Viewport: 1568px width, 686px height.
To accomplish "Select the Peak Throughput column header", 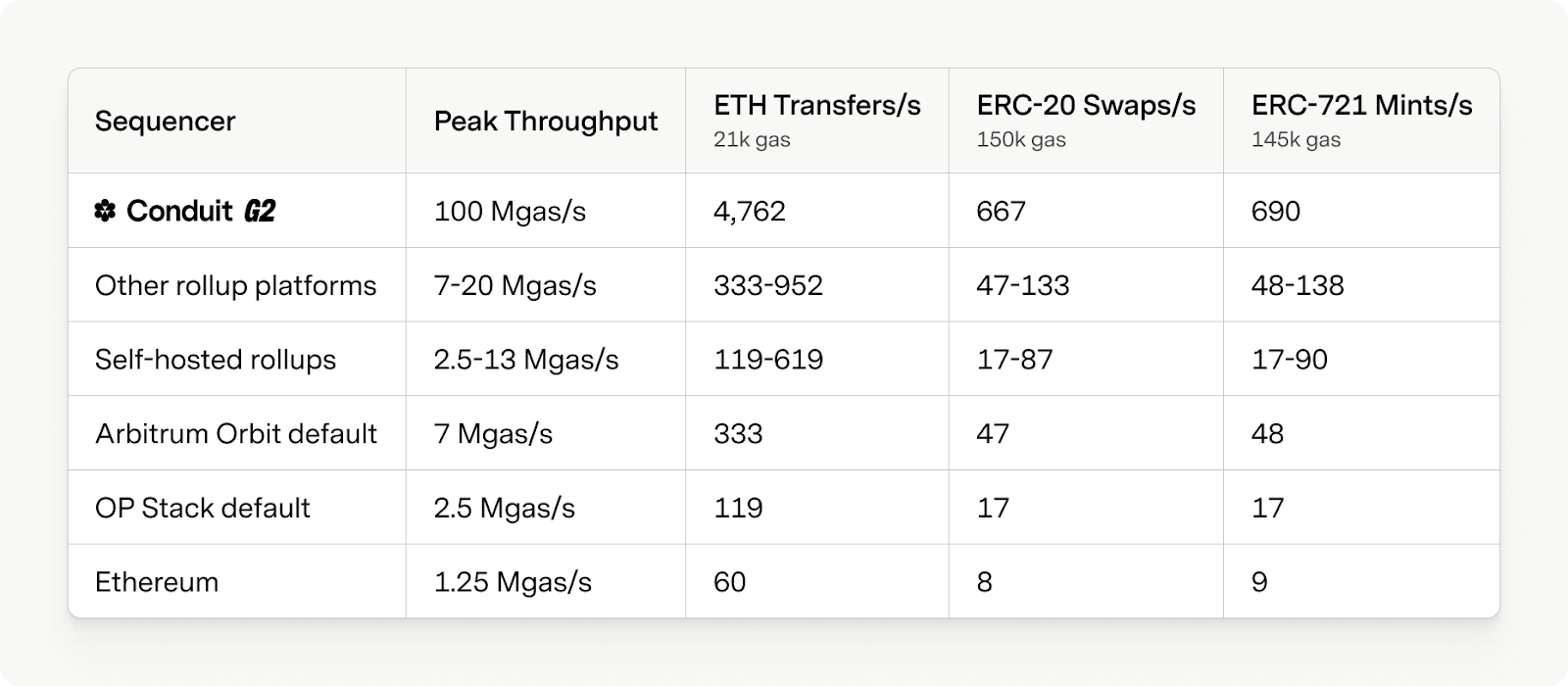I will 546,122.
